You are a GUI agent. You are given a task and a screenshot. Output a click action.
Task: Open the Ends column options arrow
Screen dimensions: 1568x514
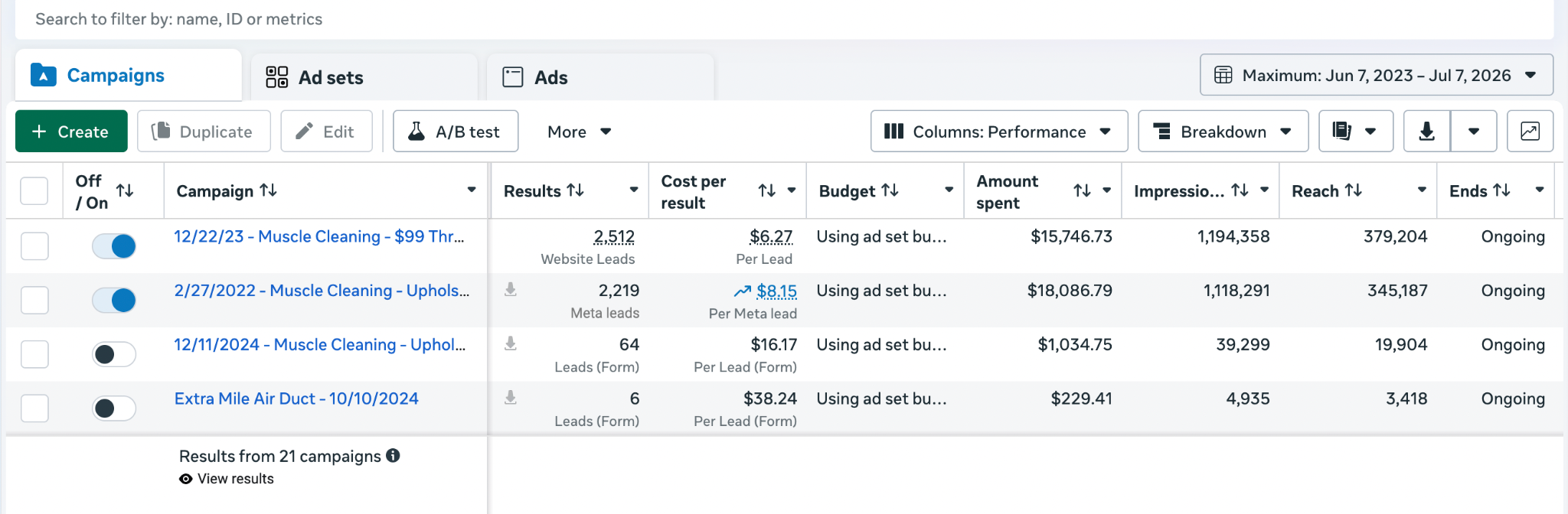point(1540,190)
